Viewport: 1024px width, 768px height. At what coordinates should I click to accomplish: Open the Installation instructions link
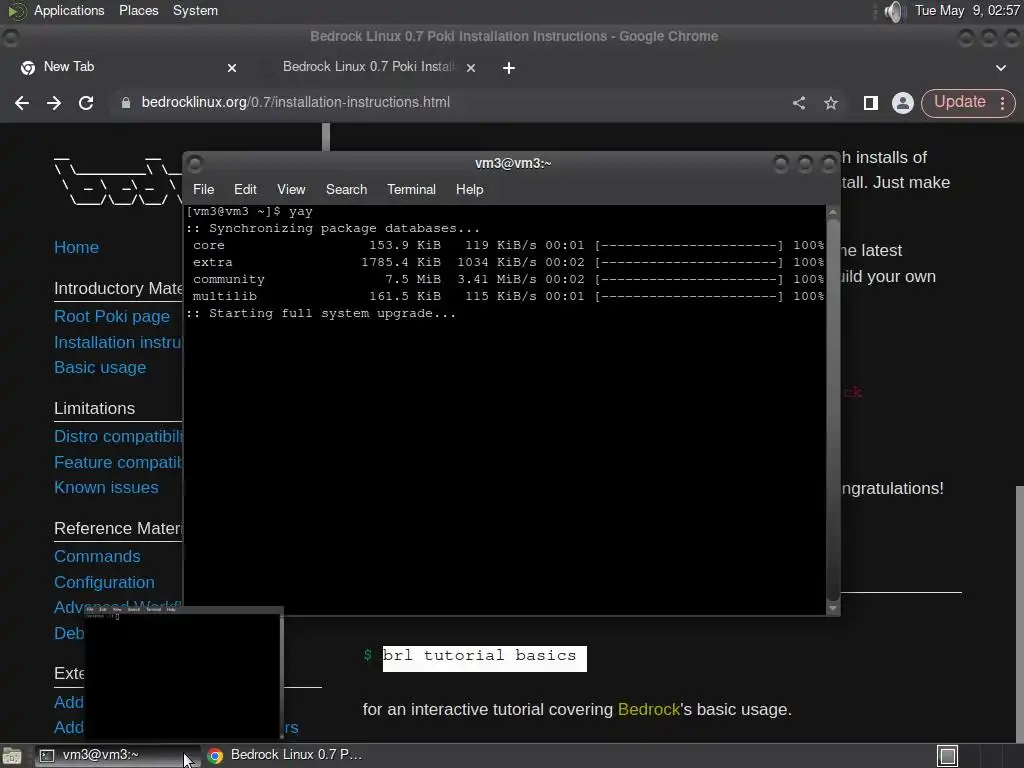tap(118, 342)
